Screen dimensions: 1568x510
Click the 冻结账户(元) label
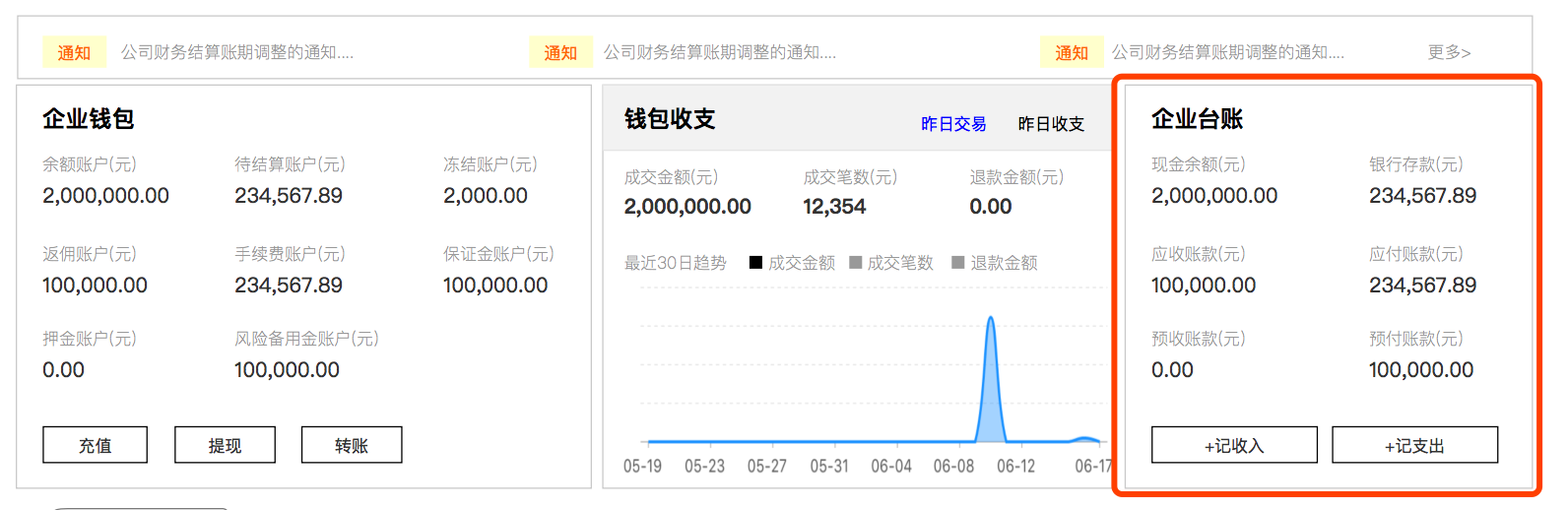490,164
